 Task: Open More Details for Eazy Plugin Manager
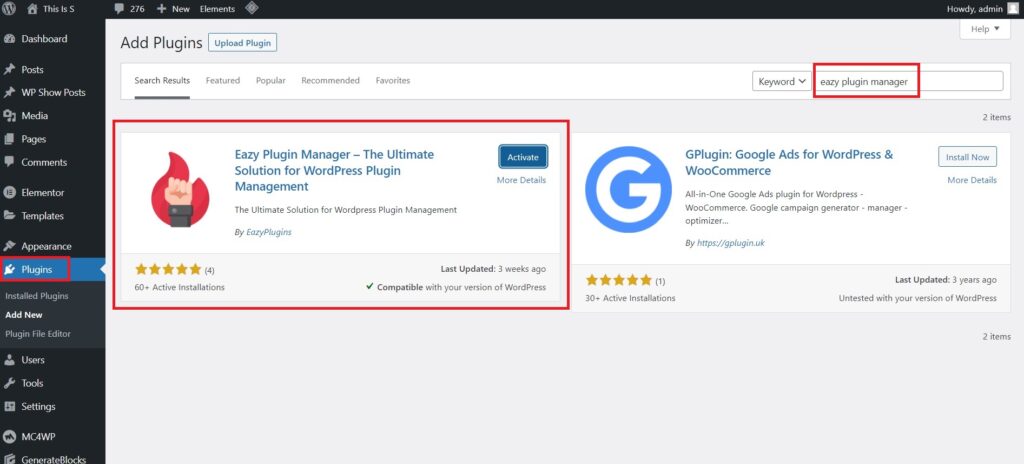521,180
